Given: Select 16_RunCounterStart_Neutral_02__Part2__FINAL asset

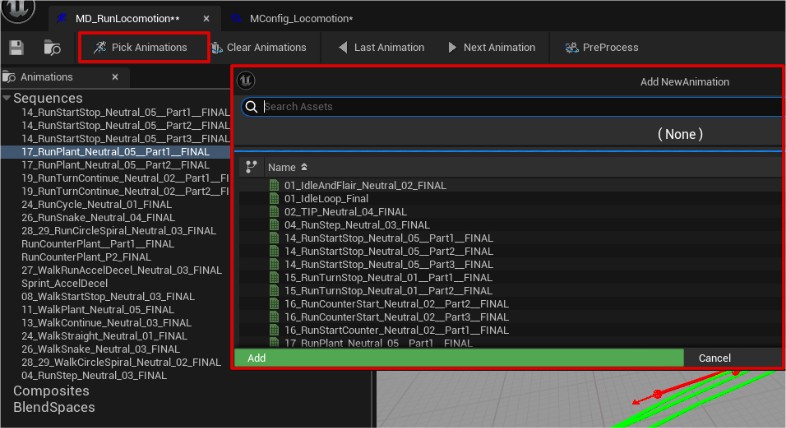Looking at the screenshot, I should tap(397, 304).
